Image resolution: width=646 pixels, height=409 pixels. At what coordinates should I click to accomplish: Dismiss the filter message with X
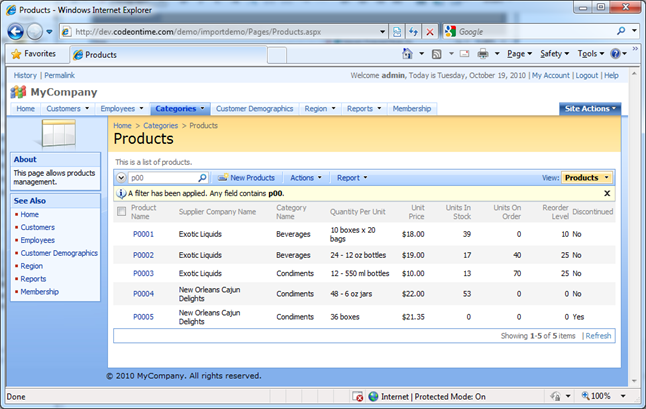pyautogui.click(x=607, y=193)
